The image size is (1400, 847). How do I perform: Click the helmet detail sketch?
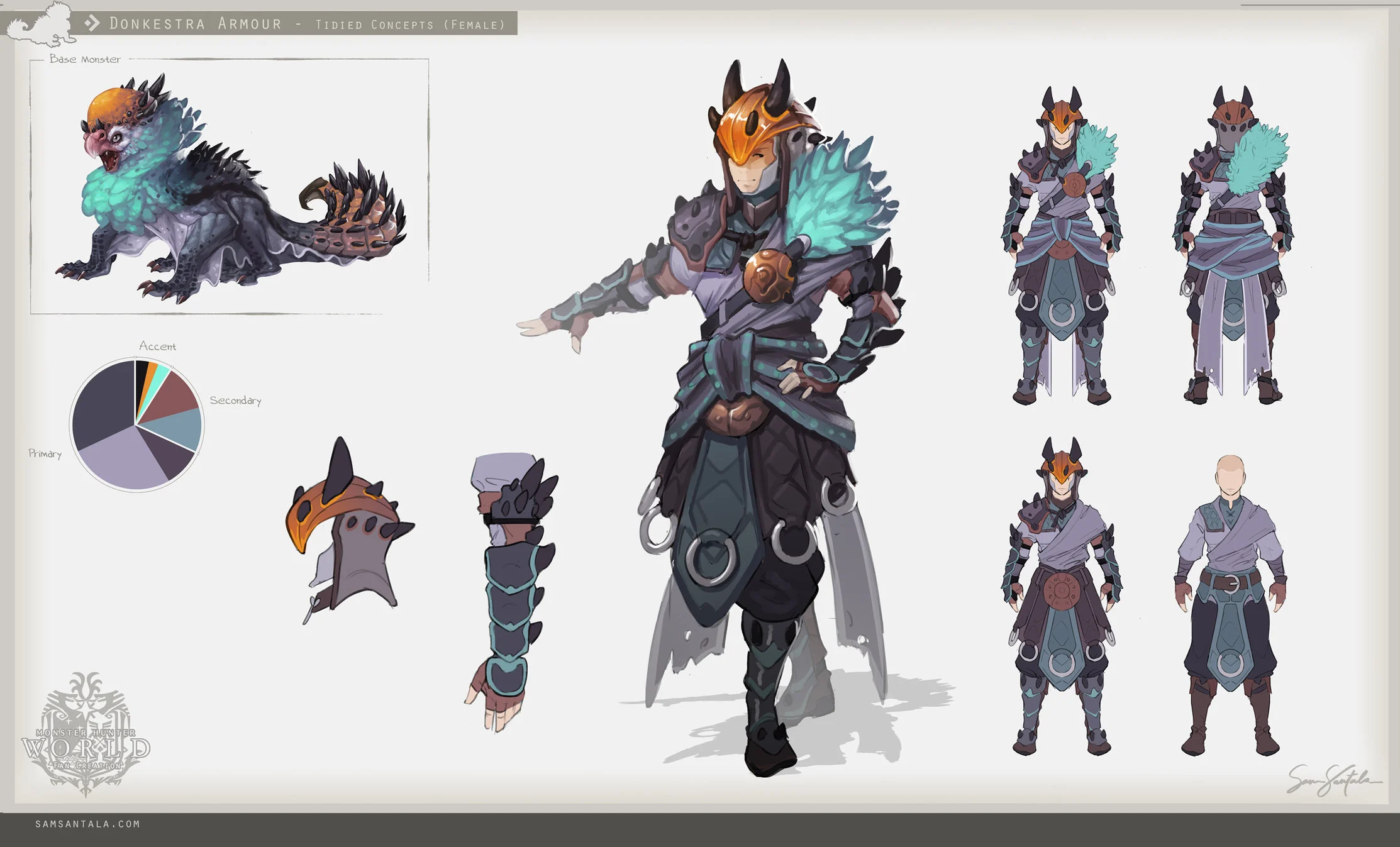(x=350, y=529)
